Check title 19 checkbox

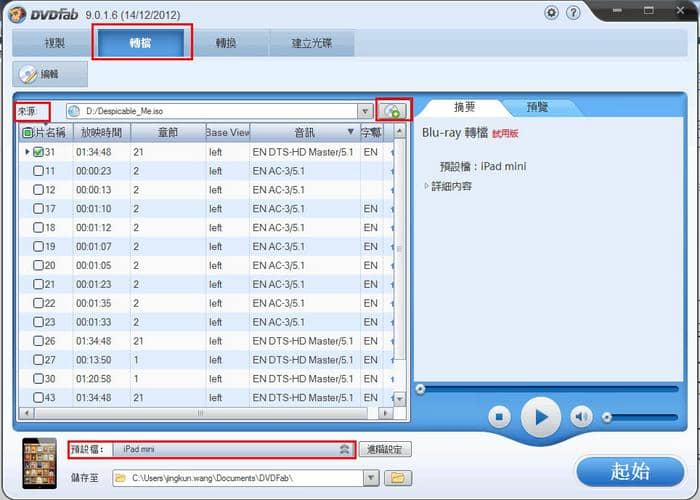(38, 246)
